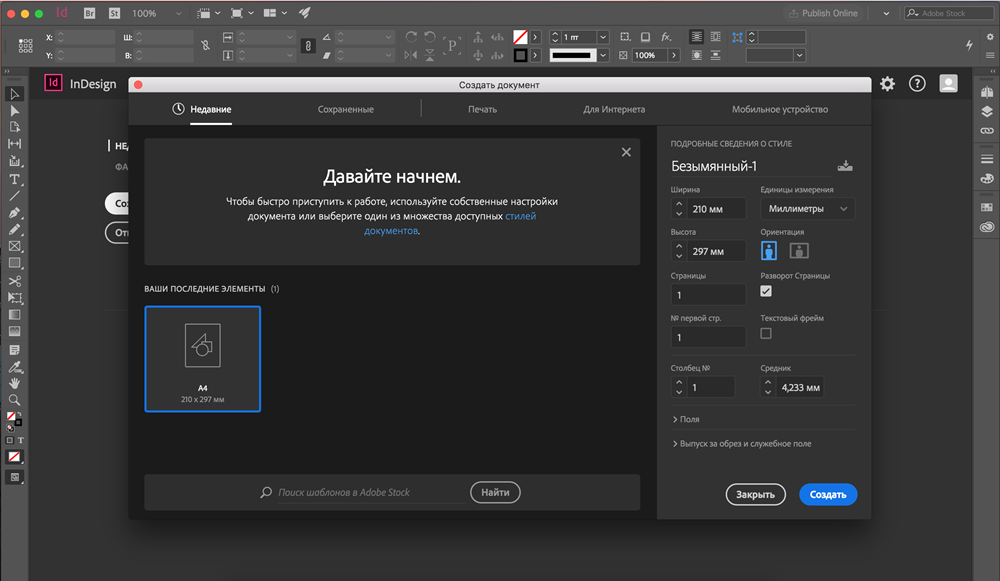Open the user account icon

948,84
